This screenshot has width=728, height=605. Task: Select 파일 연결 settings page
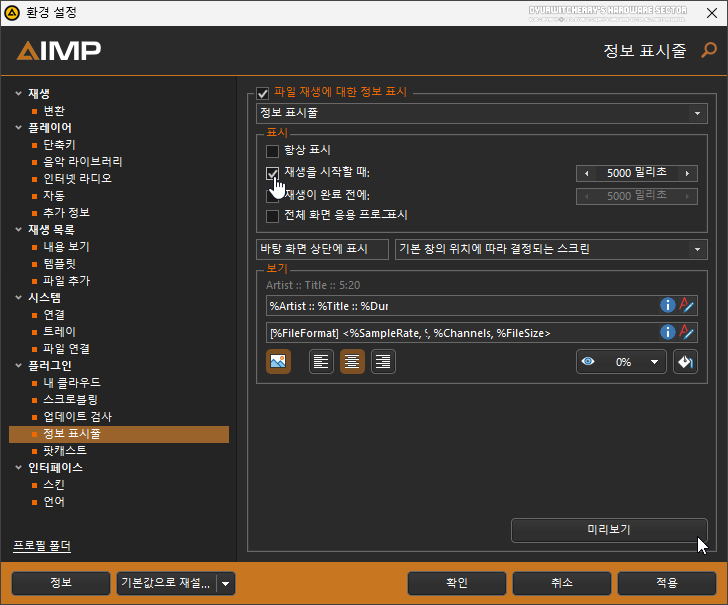pos(66,348)
